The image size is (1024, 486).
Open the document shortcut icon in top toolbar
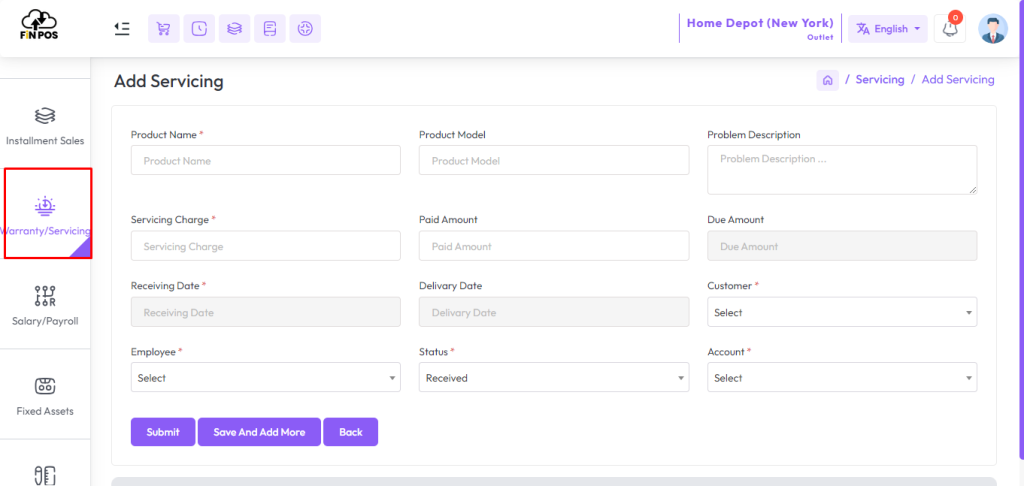point(270,29)
